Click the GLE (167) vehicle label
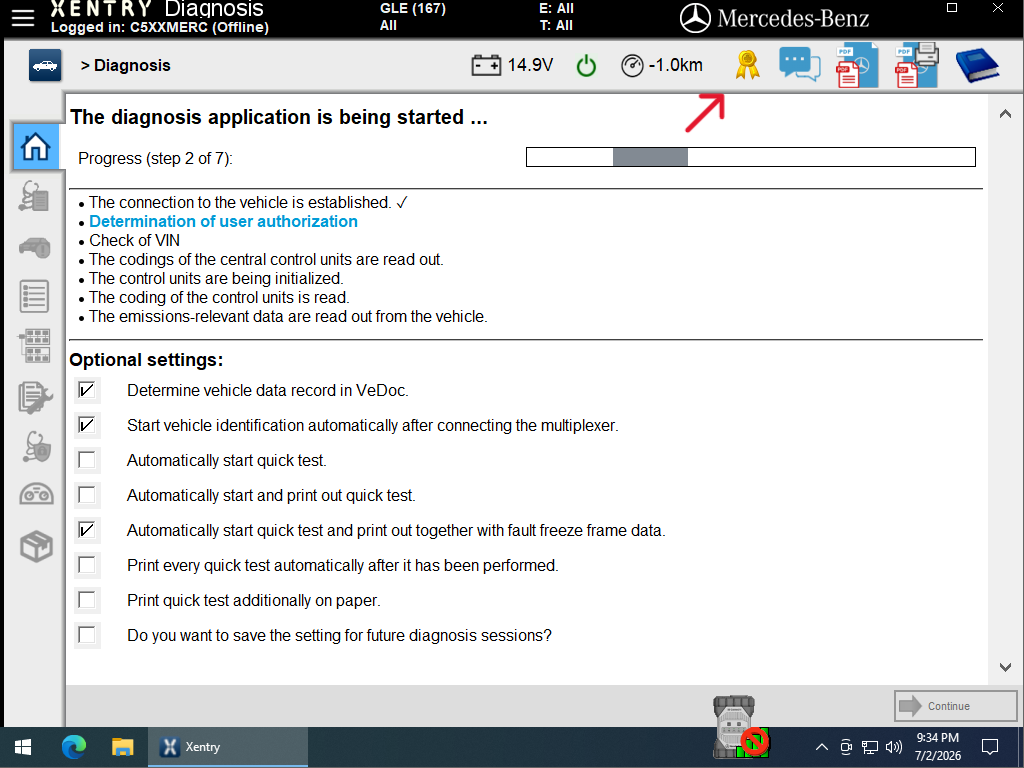 coord(413,8)
